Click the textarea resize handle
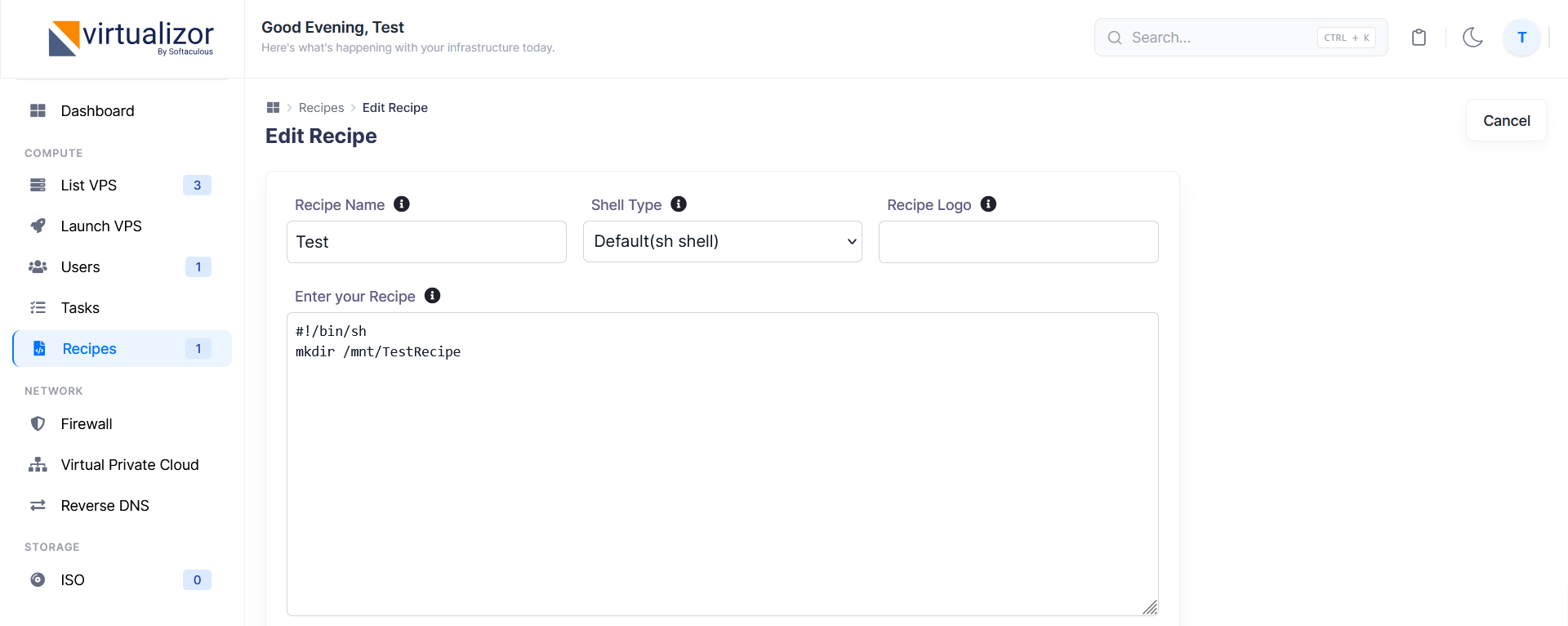This screenshot has width=1568, height=626. (x=1150, y=607)
